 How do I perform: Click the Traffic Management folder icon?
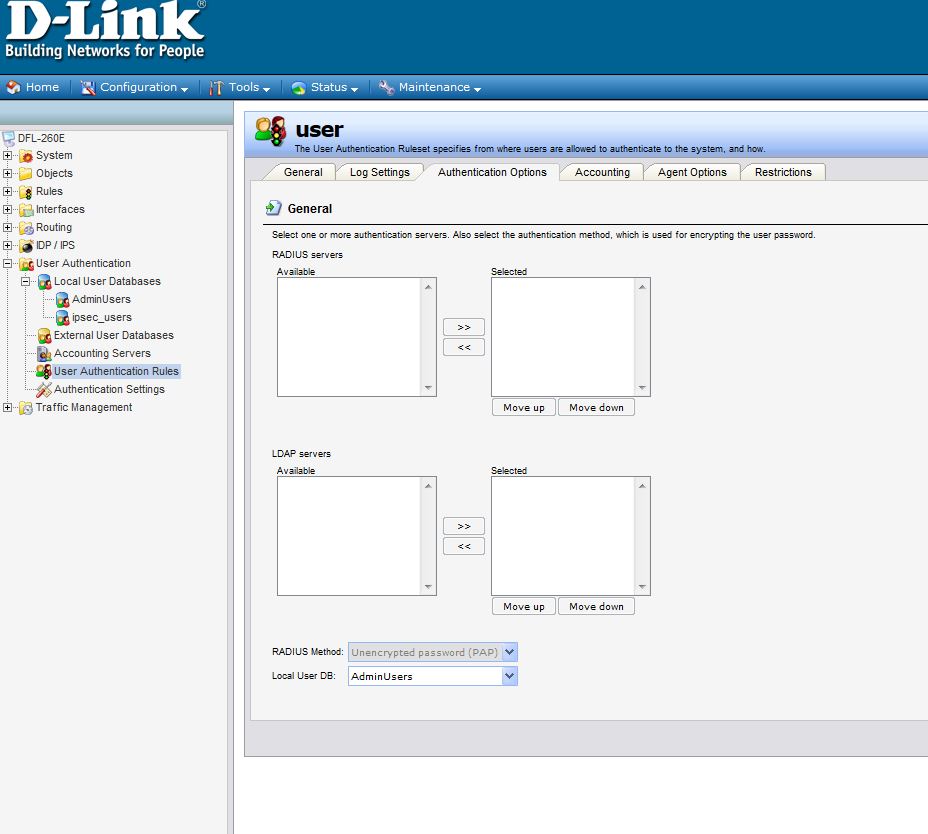(x=26, y=408)
